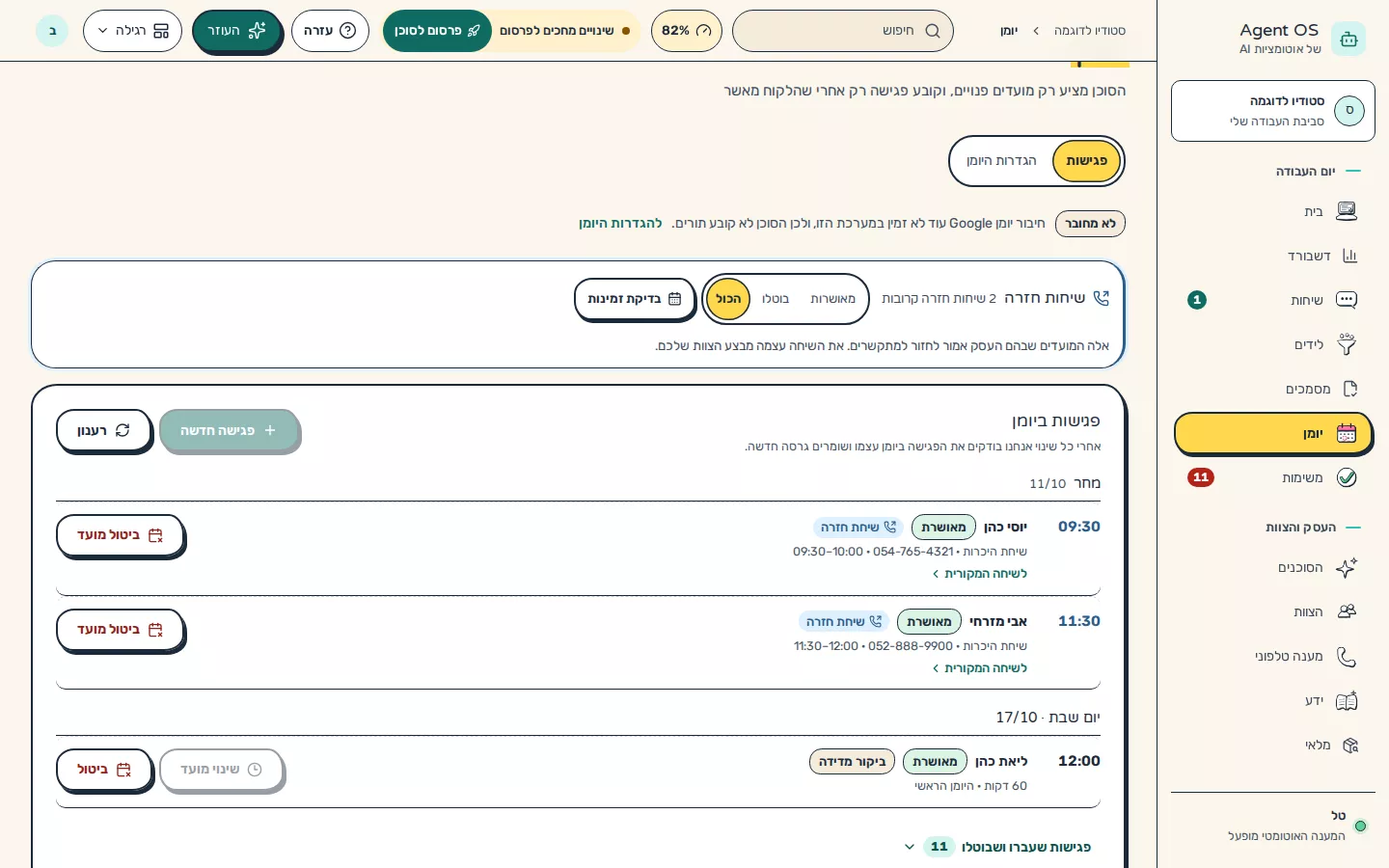Viewport: 1389px width, 868px height.
Task: Open the דשבורד chart icon
Action: coord(1349,256)
